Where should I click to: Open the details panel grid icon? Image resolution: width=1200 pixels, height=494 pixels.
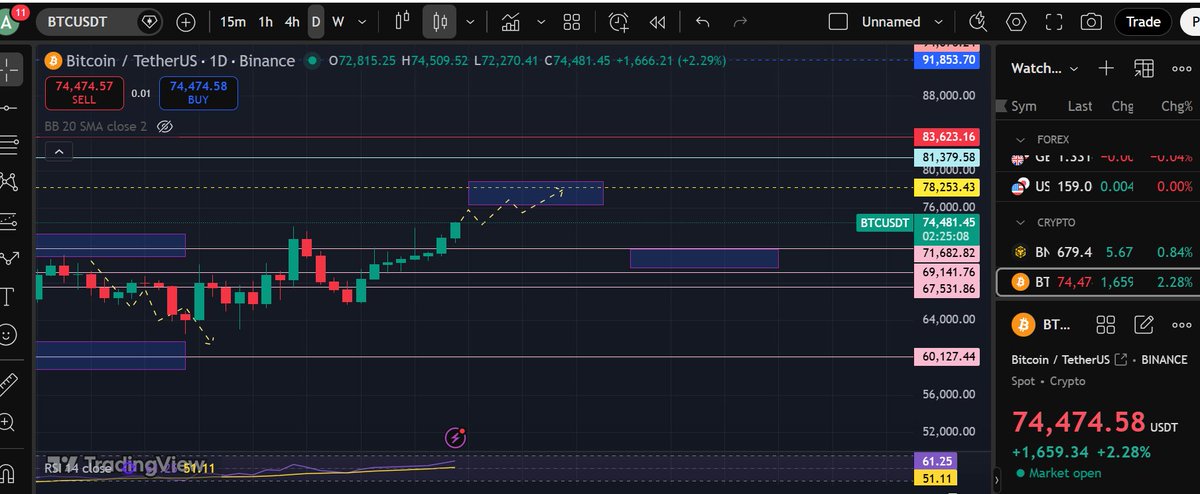1105,324
